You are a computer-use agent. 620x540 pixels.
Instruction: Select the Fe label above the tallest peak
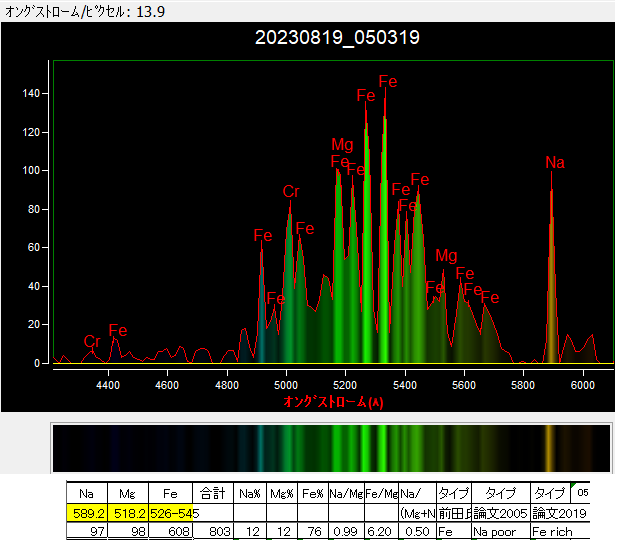point(388,81)
